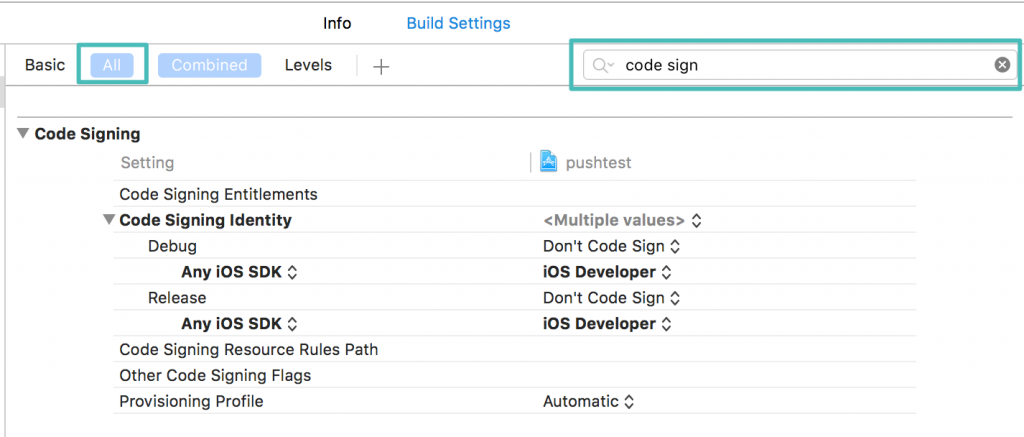The width and height of the screenshot is (1024, 437).
Task: Click the code sign search field
Action: click(x=800, y=65)
